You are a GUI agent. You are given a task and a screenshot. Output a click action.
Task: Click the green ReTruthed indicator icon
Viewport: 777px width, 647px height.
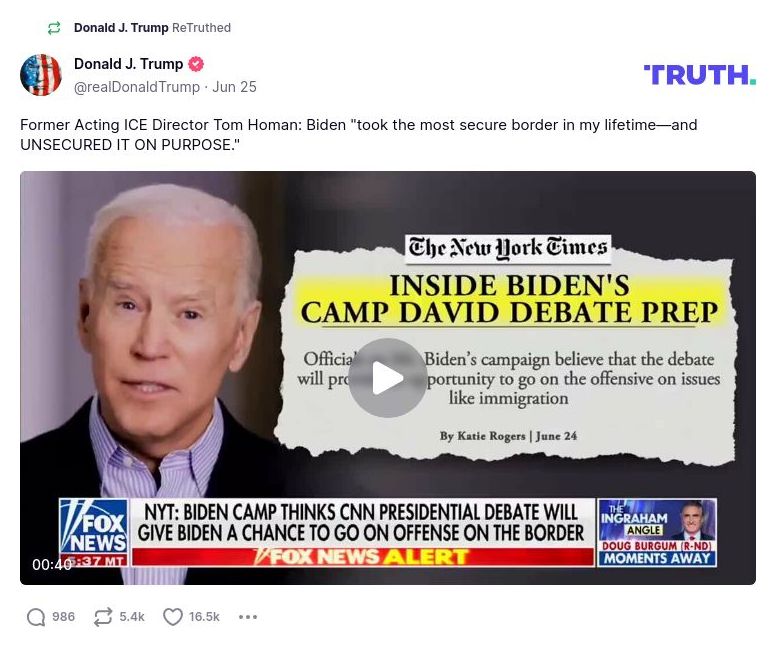coord(54,28)
